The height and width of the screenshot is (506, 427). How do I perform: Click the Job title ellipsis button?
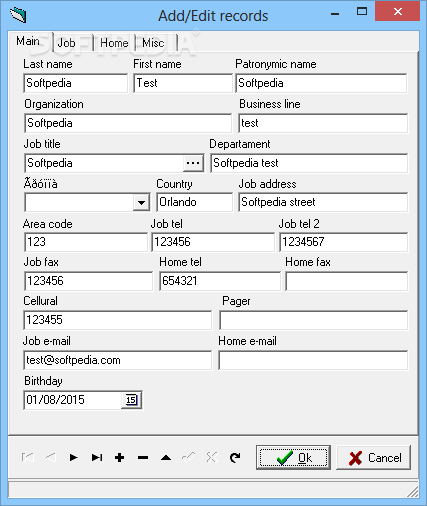click(x=193, y=163)
